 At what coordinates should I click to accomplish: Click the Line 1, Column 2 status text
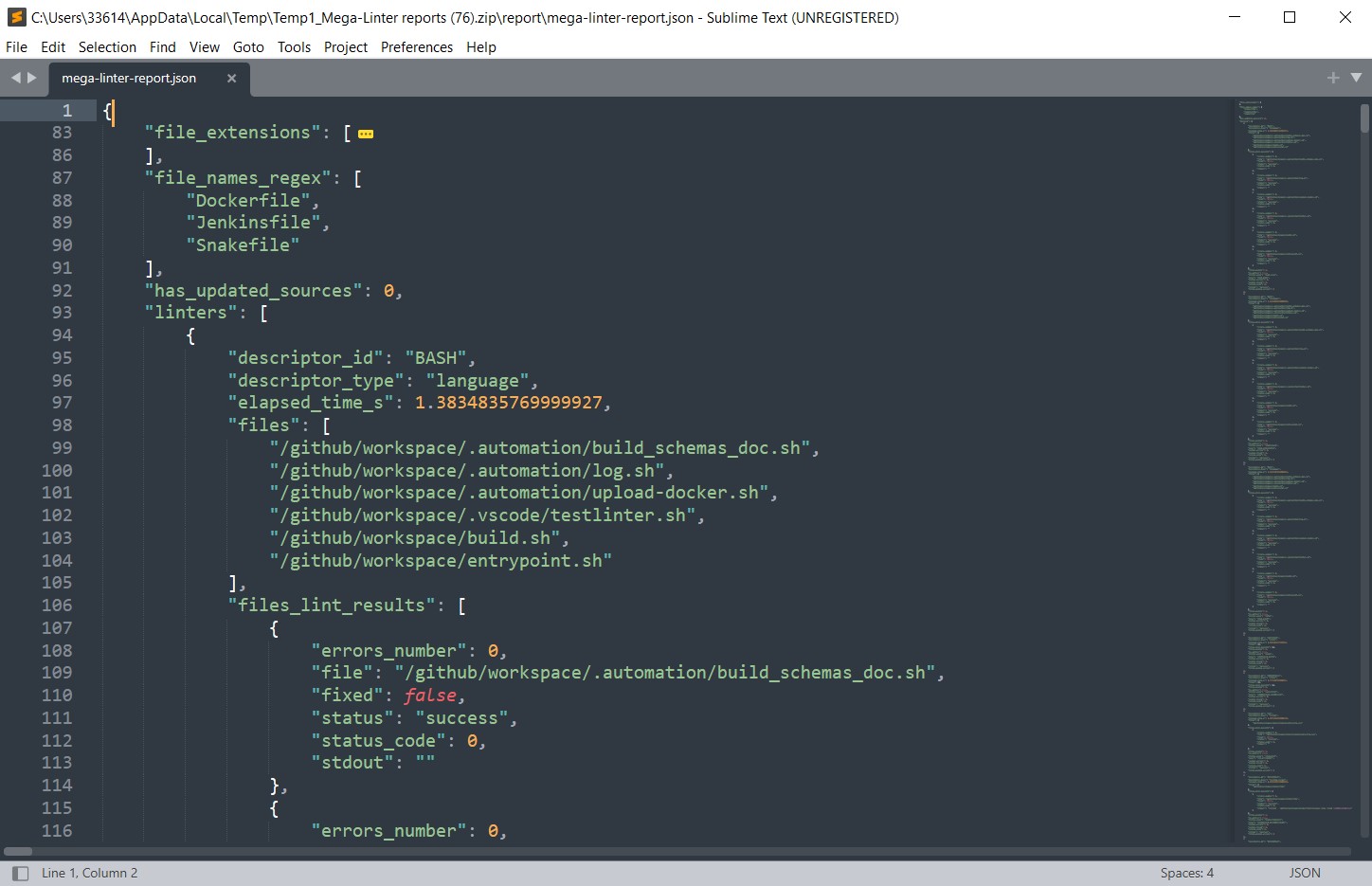tap(89, 873)
